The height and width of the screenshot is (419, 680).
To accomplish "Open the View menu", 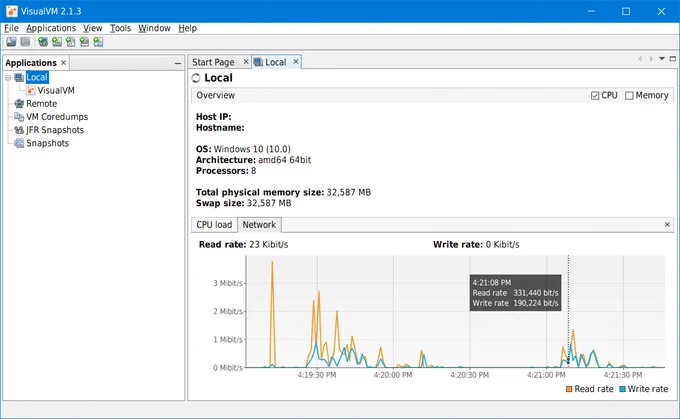I will point(92,28).
